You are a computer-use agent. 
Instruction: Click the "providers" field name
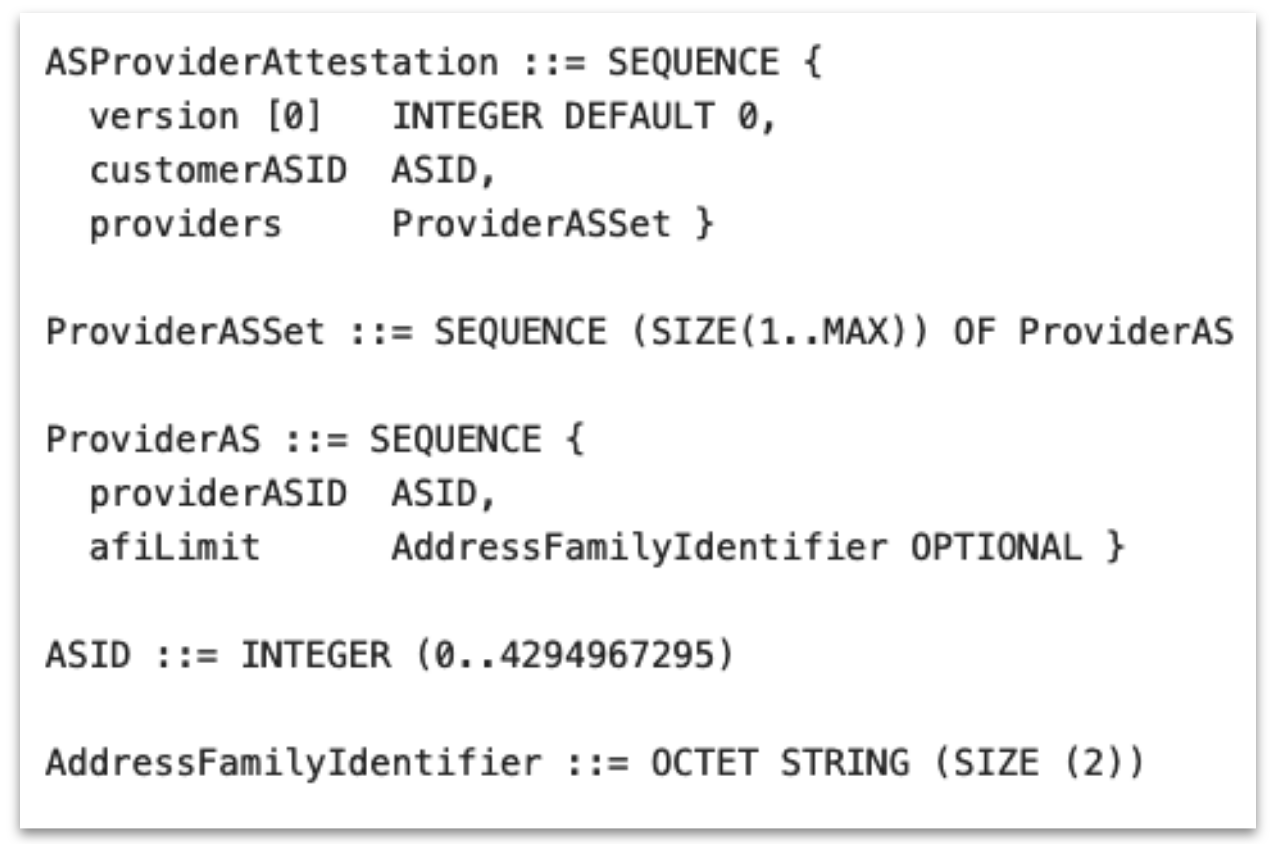(186, 225)
